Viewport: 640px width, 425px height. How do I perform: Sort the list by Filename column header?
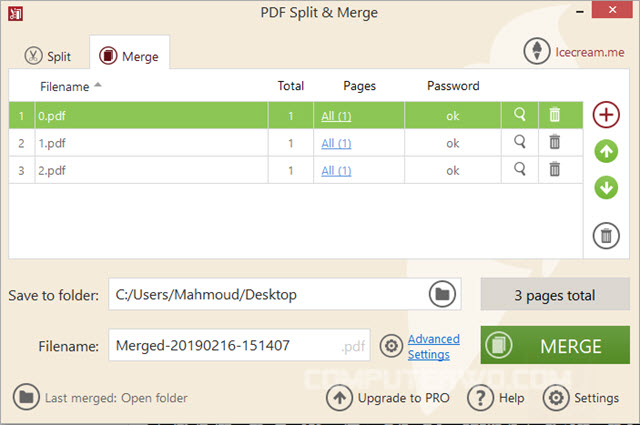click(64, 87)
